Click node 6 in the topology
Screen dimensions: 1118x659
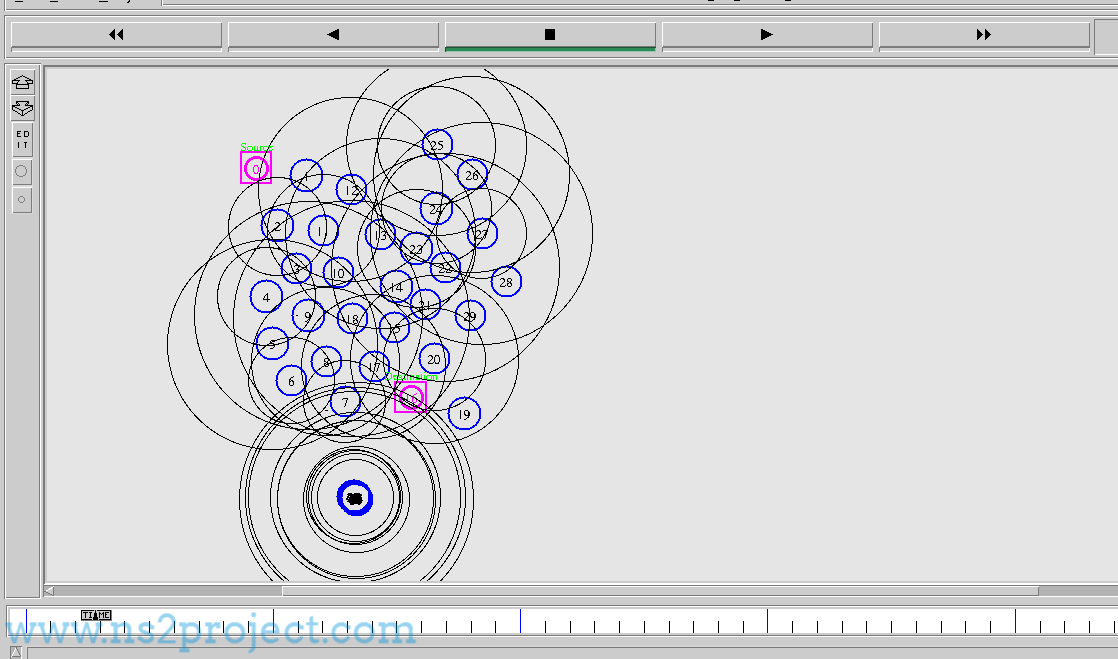291,381
